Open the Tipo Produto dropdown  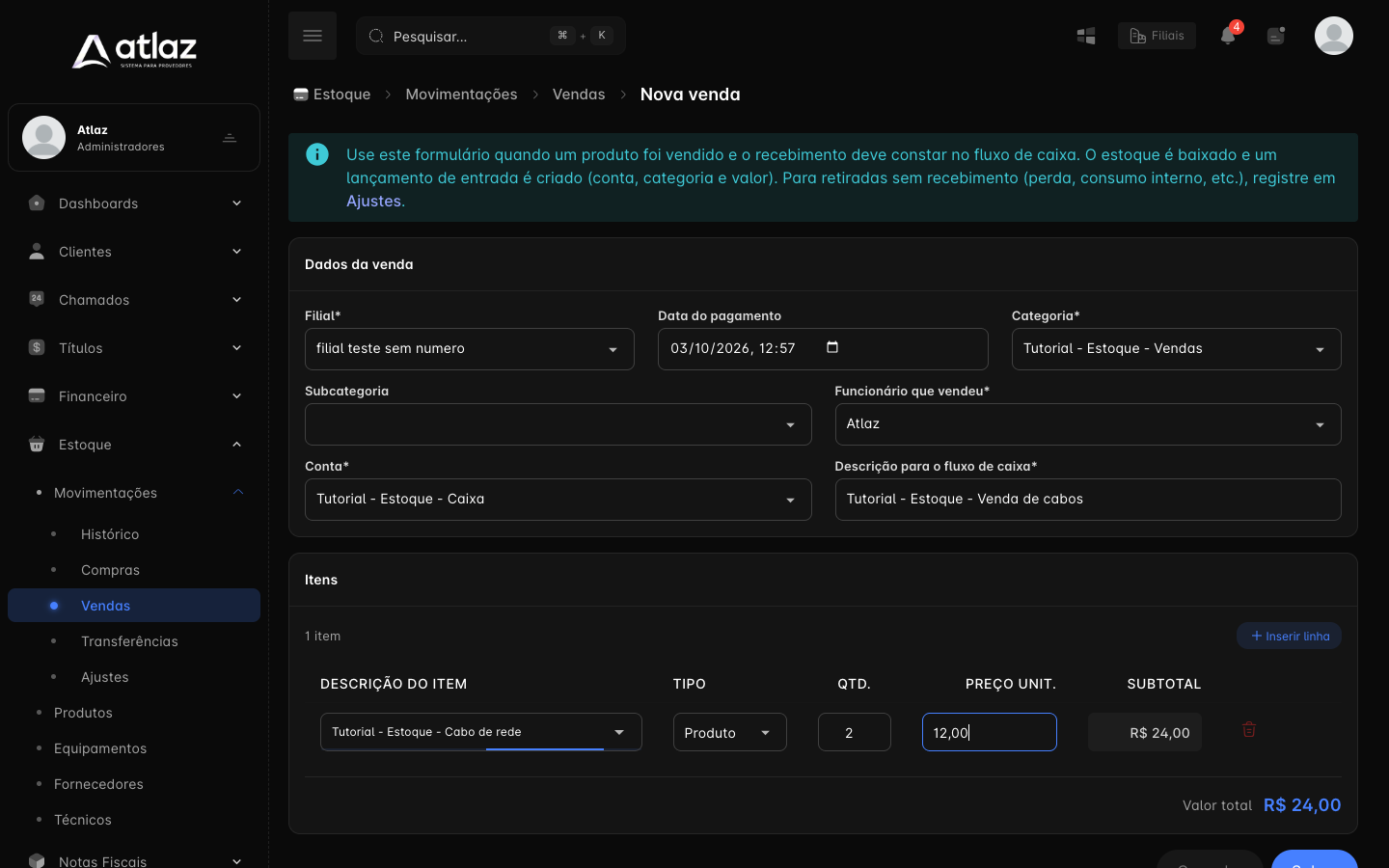pos(729,732)
